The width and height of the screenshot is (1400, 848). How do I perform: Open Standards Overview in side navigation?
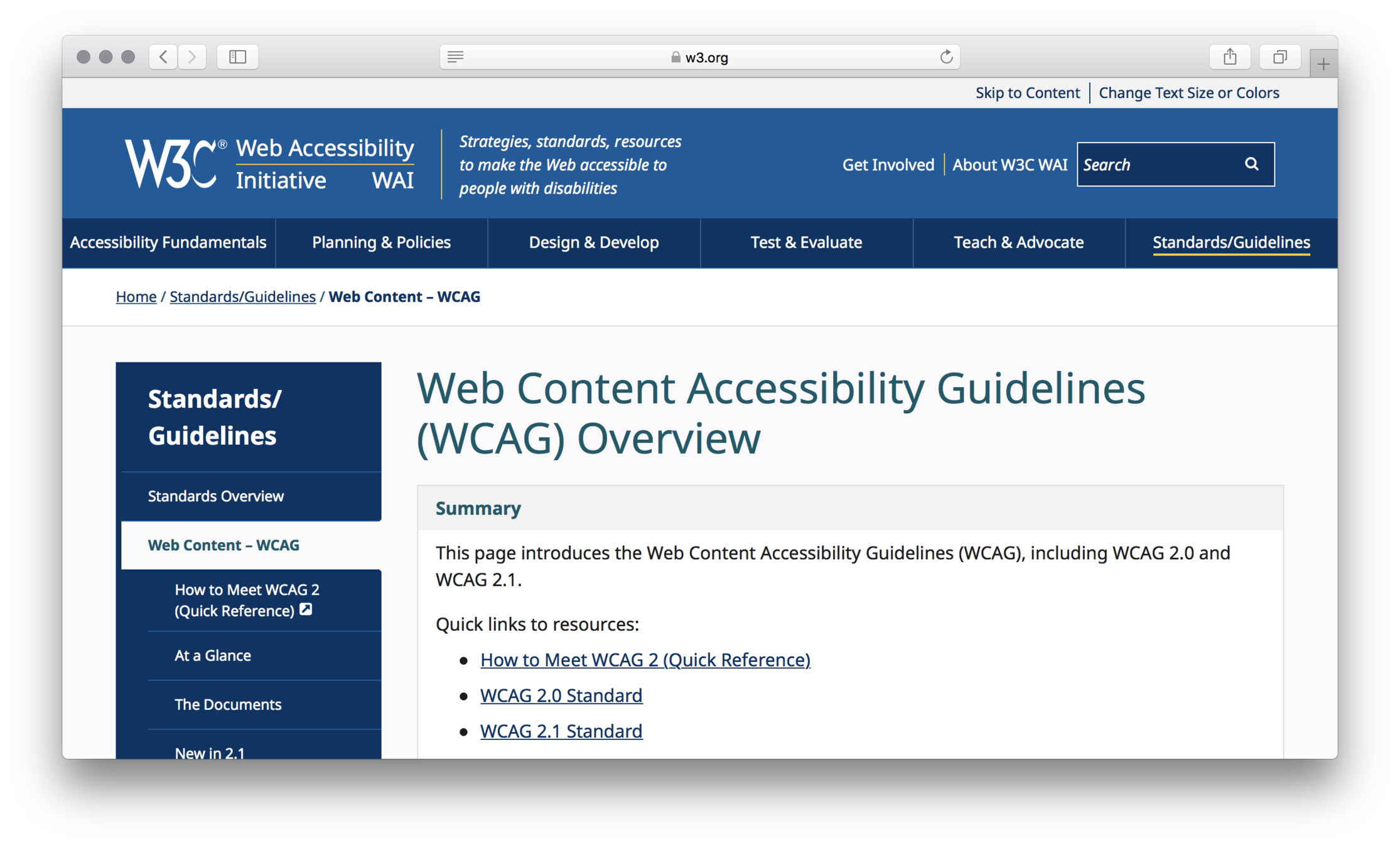[x=216, y=496]
